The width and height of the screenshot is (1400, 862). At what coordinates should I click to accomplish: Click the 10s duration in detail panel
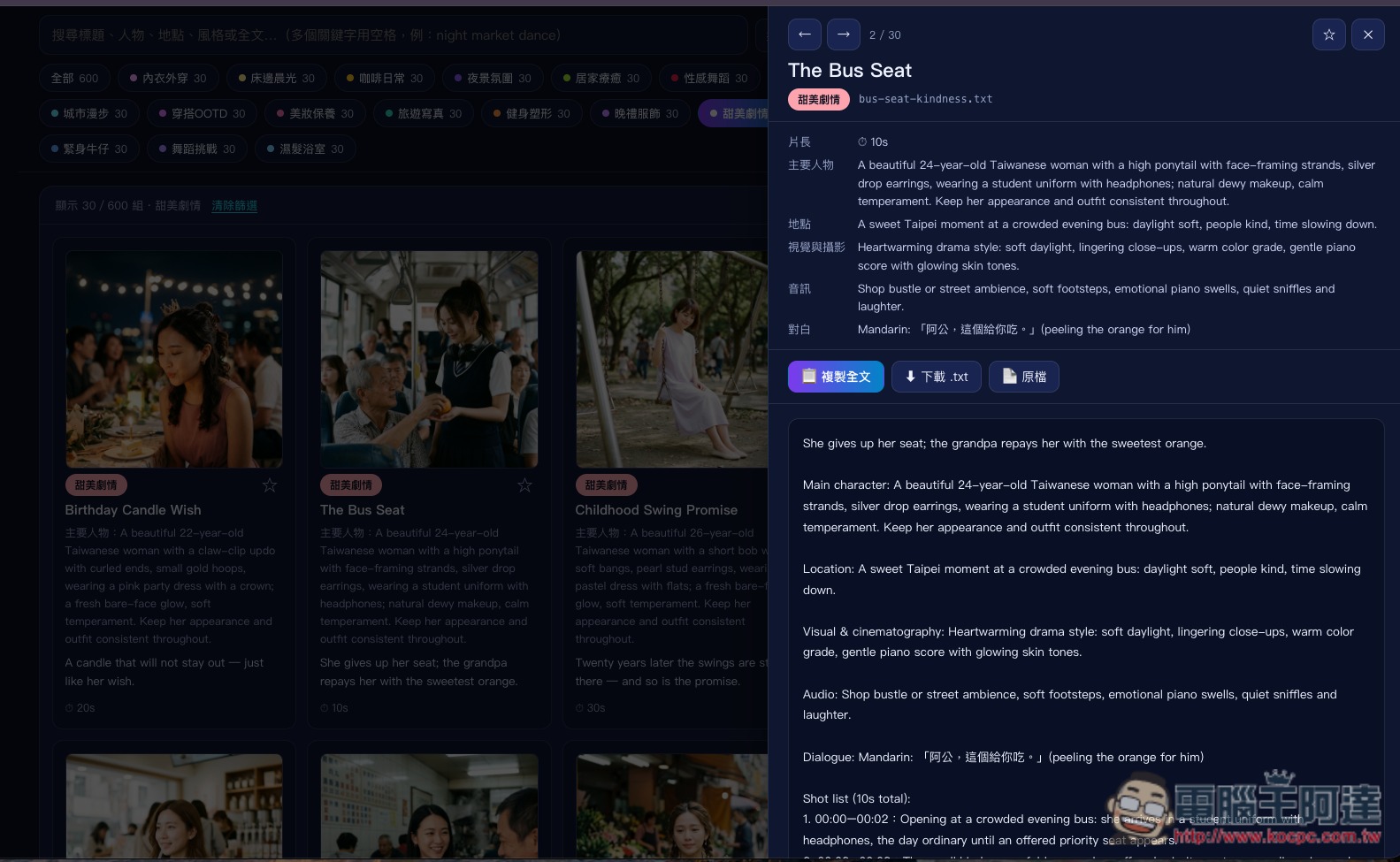click(x=873, y=141)
